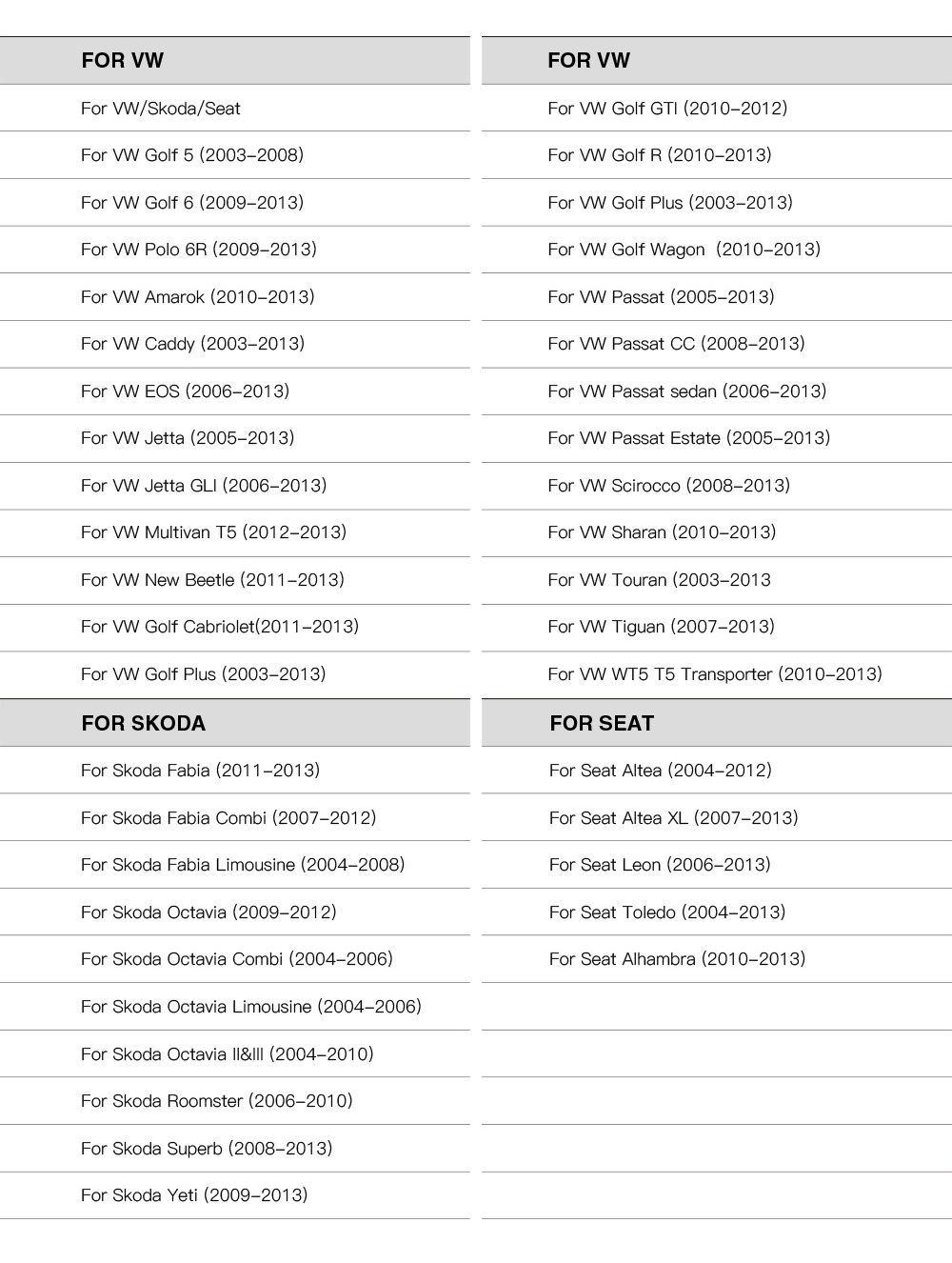Image resolution: width=952 pixels, height=1263 pixels.
Task: Click the VW Tiguan (2007–2013) entry
Action: [x=661, y=627]
